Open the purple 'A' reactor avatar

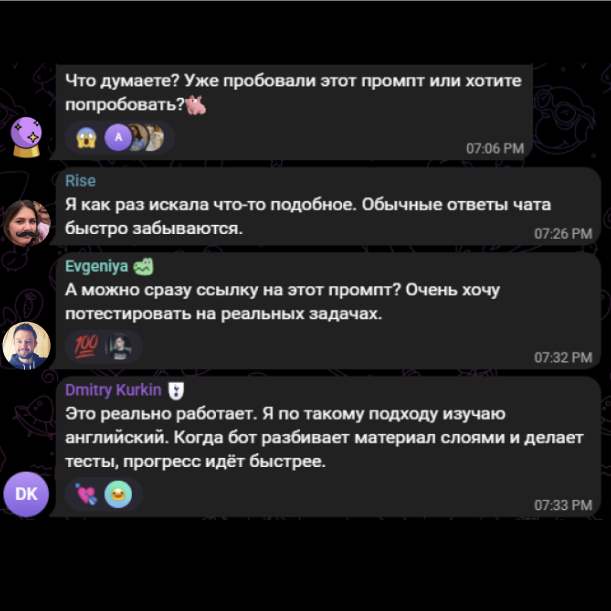click(x=118, y=138)
